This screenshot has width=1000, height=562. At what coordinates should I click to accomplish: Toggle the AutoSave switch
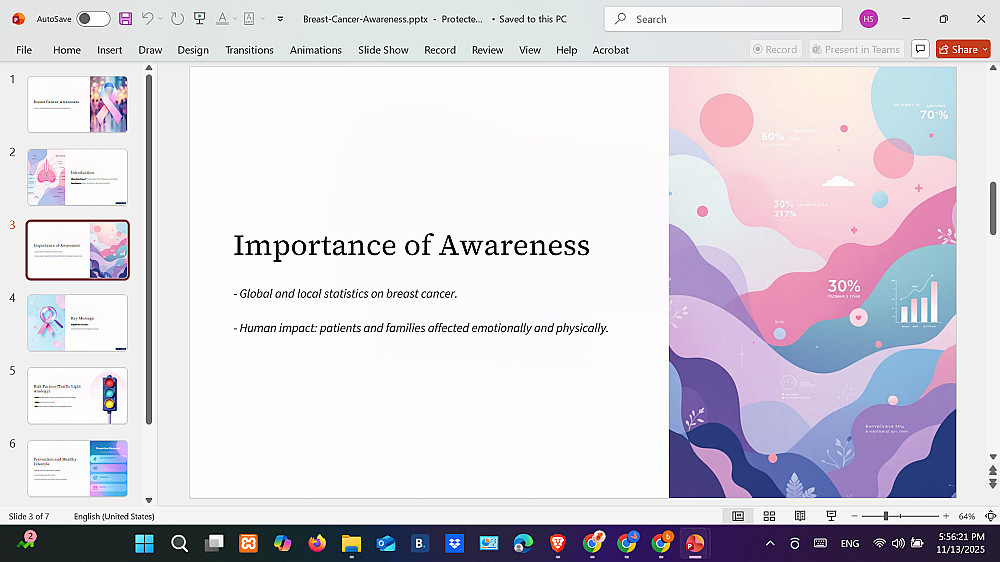pos(93,19)
